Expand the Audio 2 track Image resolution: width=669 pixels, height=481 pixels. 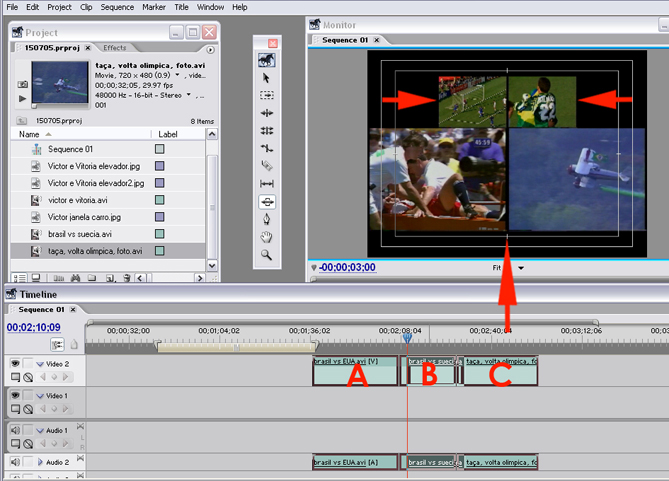[40, 462]
